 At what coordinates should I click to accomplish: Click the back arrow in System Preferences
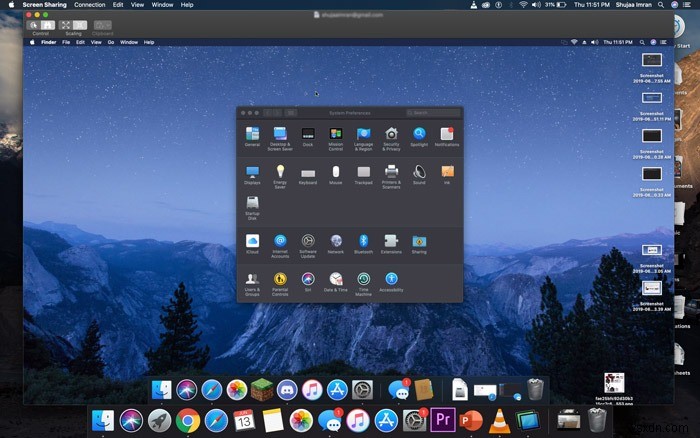click(268, 113)
